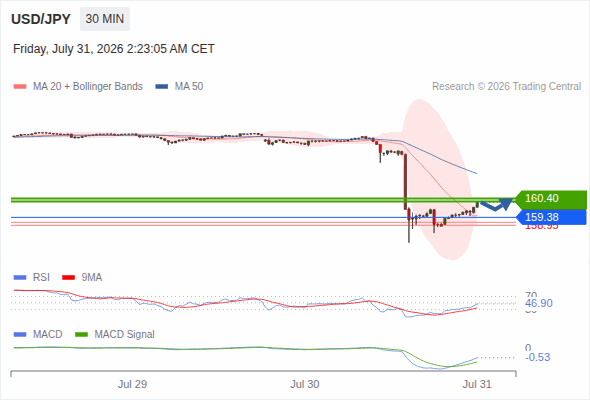
Task: Click the blue 159.38 pivot price tag
Action: point(551,217)
